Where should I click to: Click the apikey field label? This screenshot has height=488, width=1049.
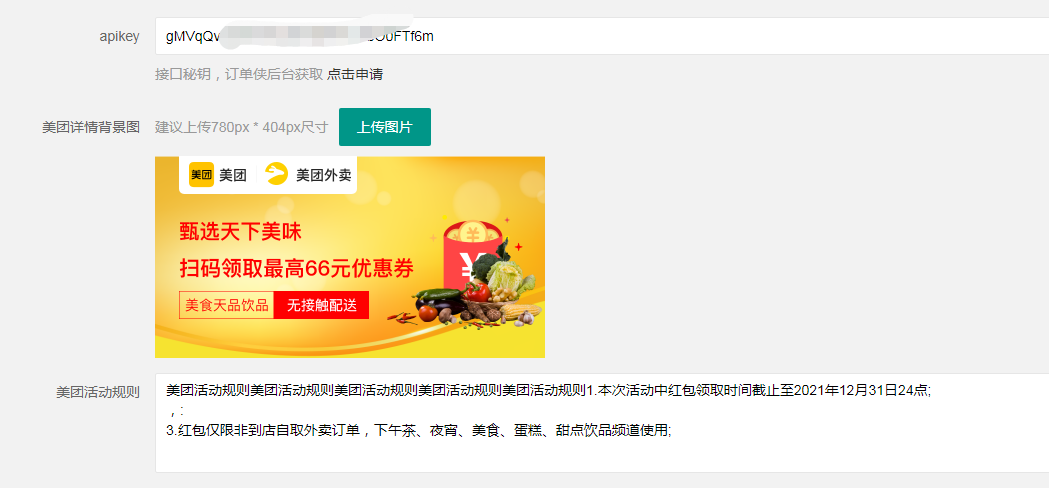pyautogui.click(x=119, y=37)
